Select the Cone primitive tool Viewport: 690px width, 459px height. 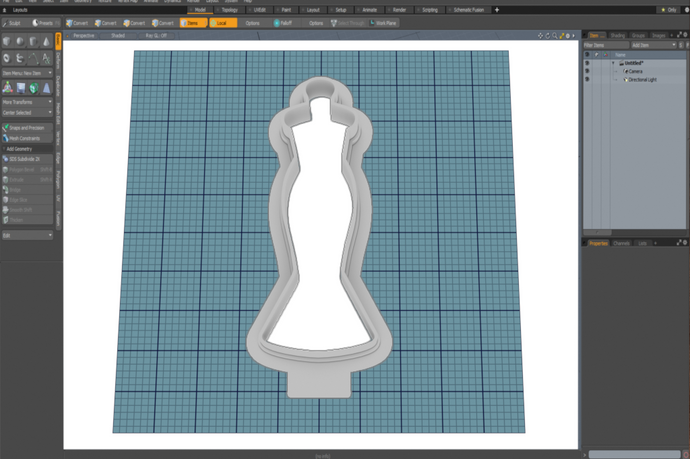pos(46,41)
